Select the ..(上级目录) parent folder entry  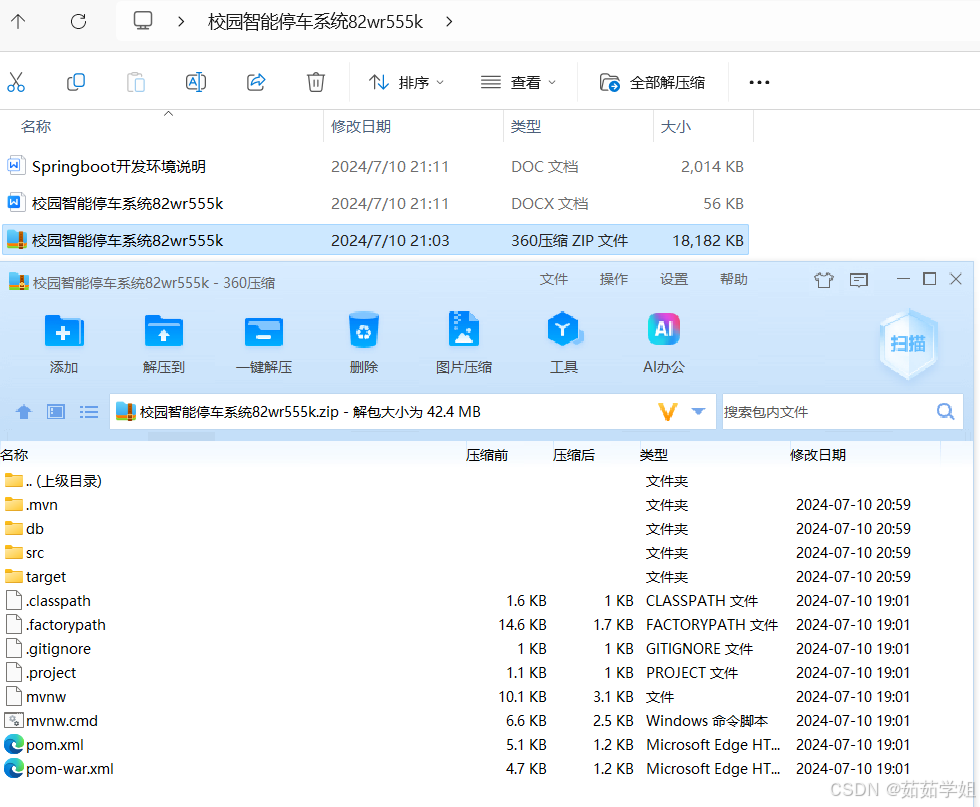pyautogui.click(x=53, y=481)
